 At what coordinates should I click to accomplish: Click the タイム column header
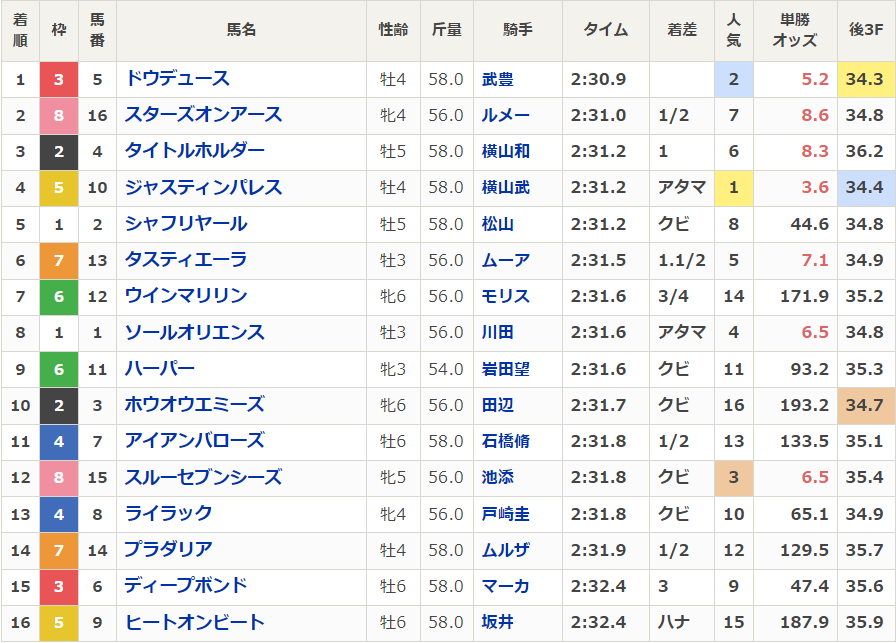[605, 30]
